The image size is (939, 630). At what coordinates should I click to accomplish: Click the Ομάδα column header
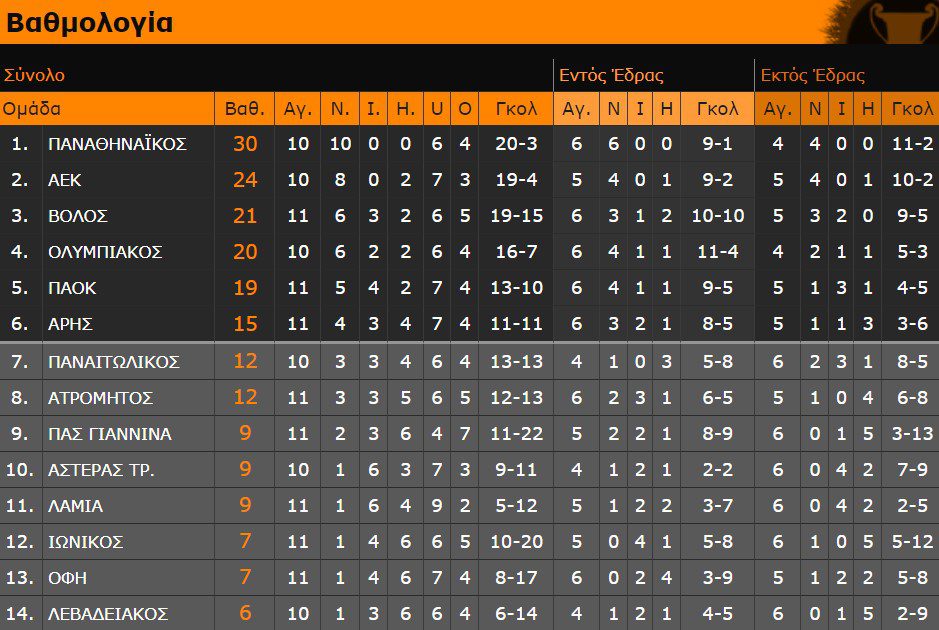(32, 108)
